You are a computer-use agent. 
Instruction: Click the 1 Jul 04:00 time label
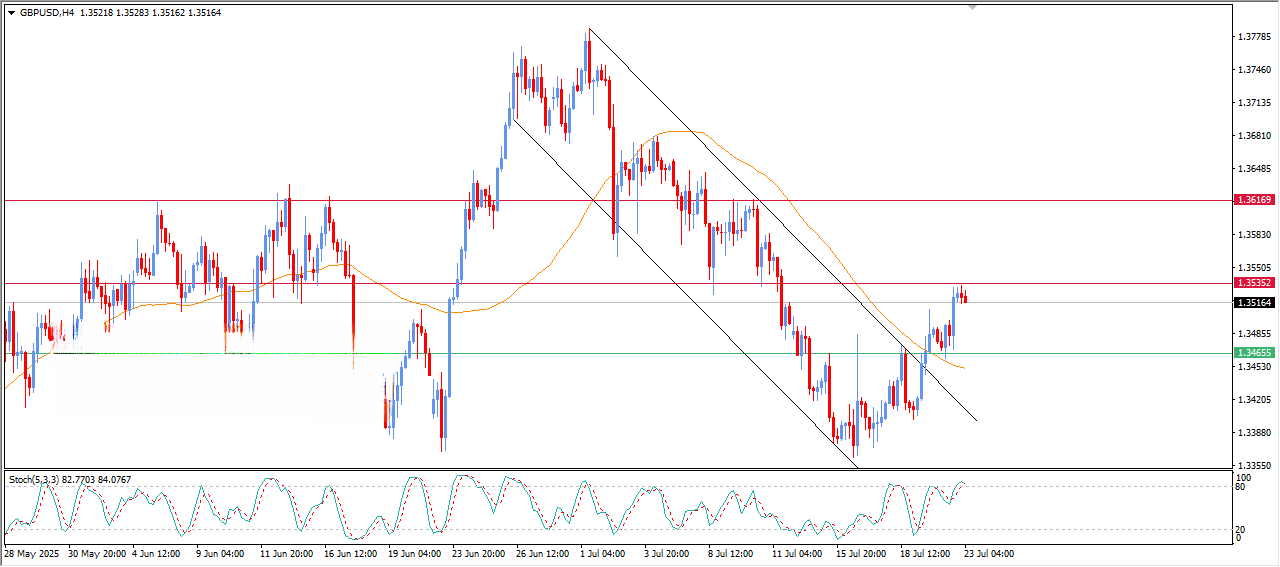601,553
